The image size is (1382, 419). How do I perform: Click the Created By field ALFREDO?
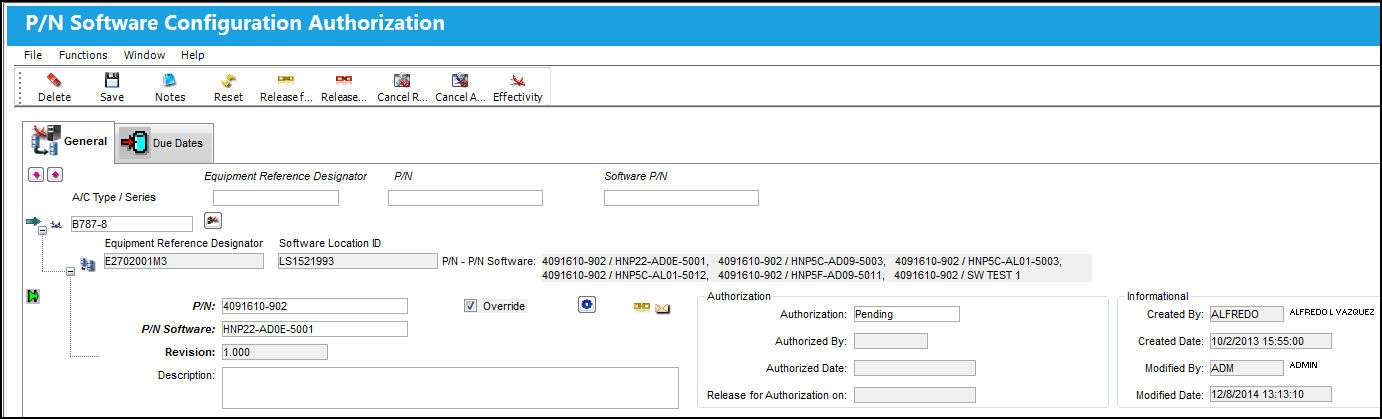coord(1246,314)
